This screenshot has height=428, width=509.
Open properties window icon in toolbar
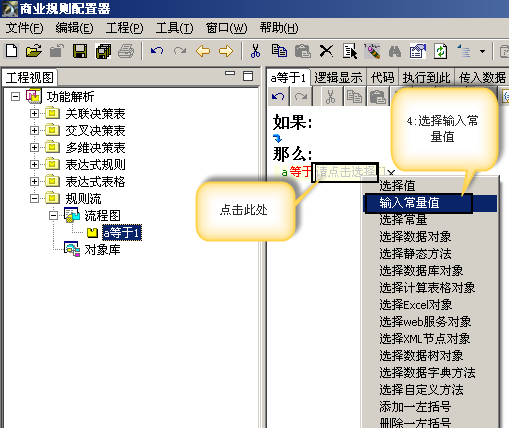[x=418, y=51]
